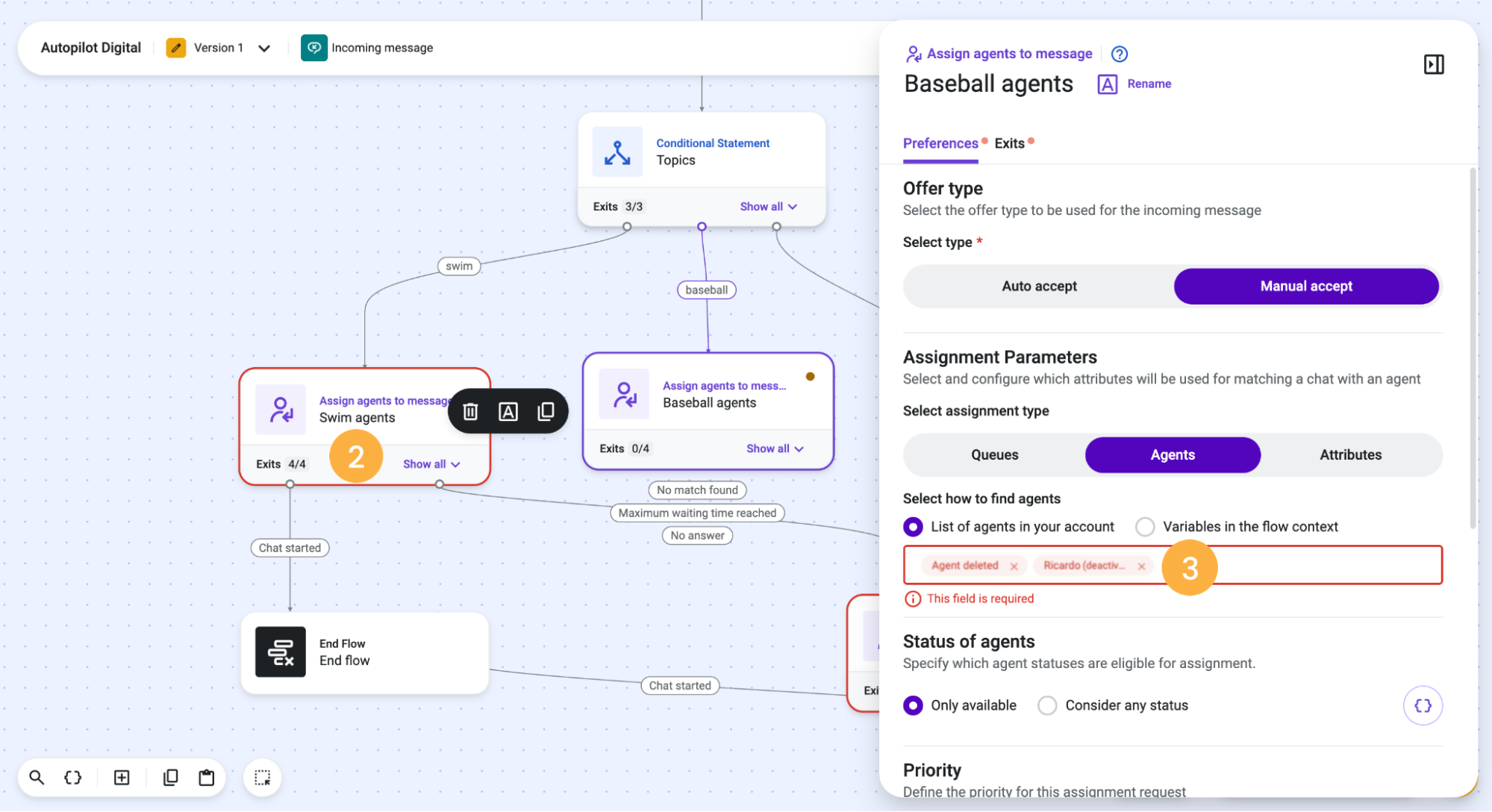Remove the Agent deleted tag

pos(1014,566)
